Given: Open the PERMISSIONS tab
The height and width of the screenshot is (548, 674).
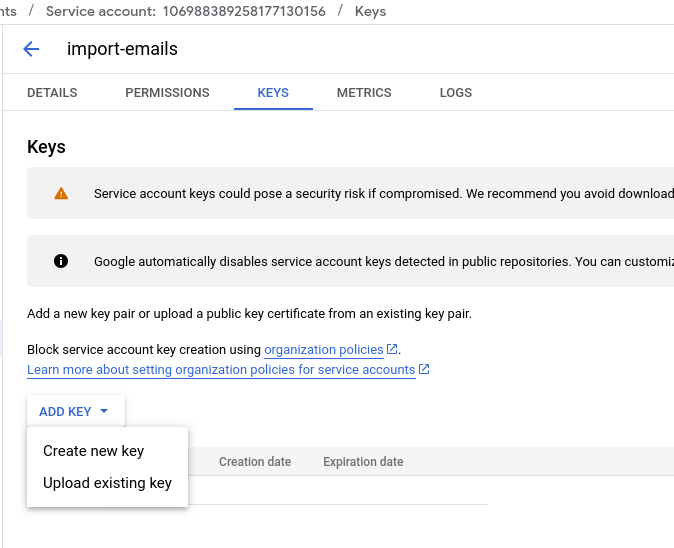Looking at the screenshot, I should pos(167,93).
